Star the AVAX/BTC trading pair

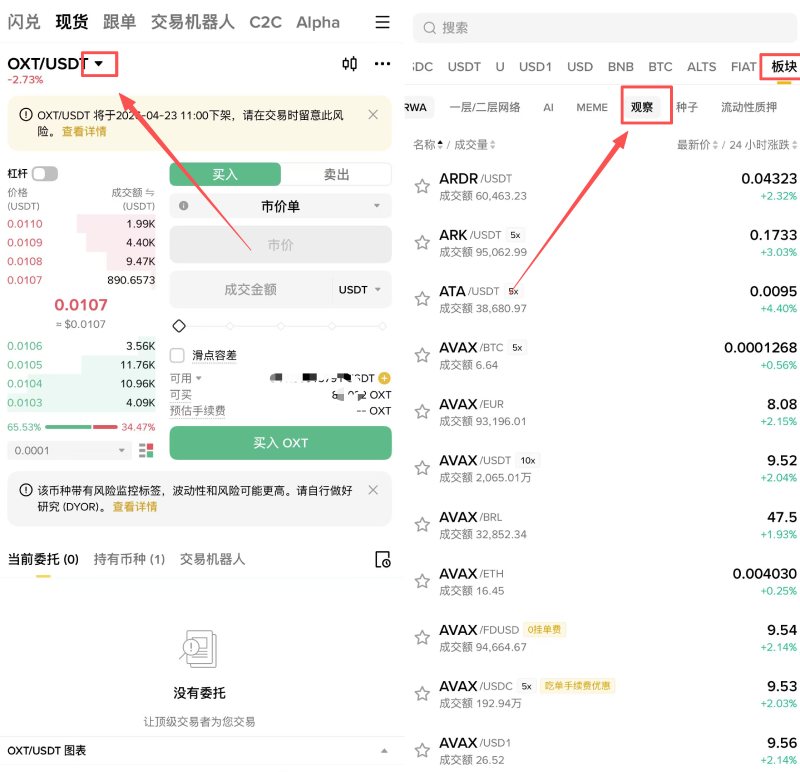coord(421,355)
